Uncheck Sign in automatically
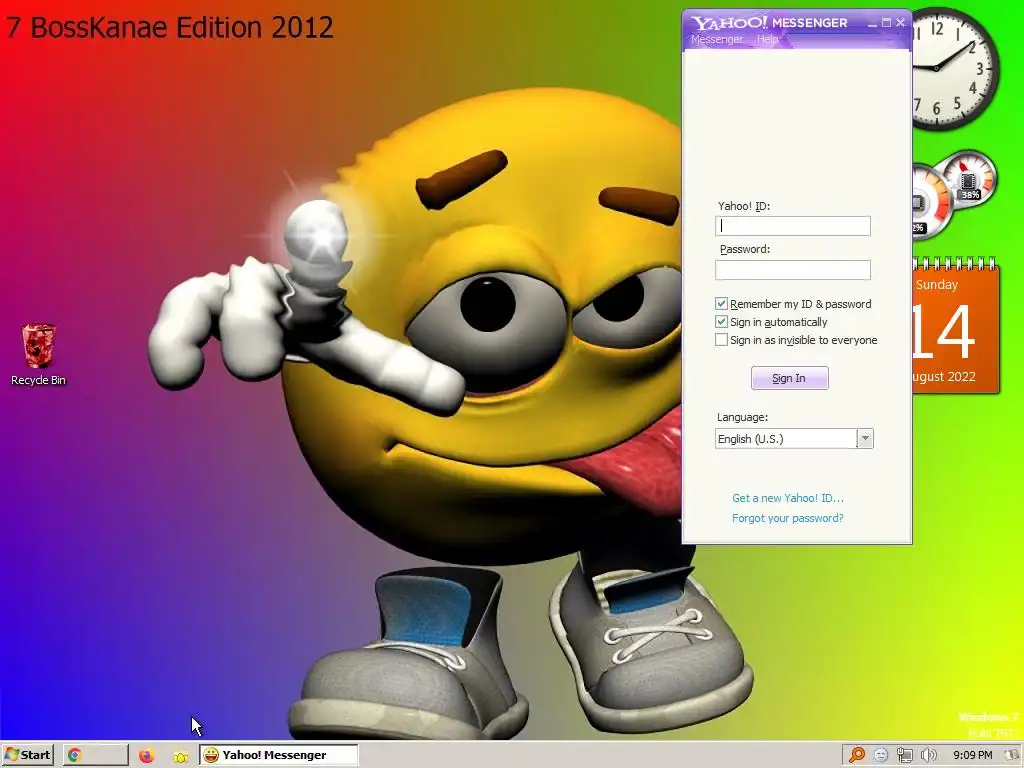This screenshot has width=1024, height=768. click(x=722, y=322)
